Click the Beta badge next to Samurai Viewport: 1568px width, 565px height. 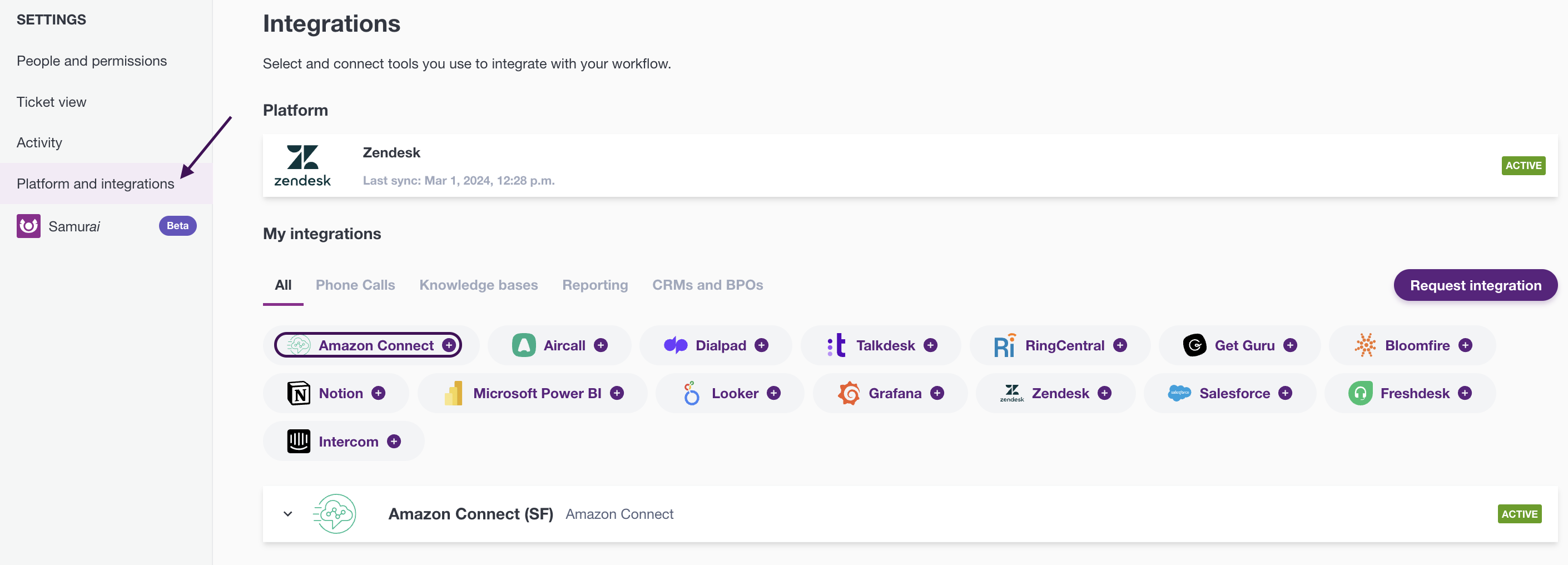[x=178, y=226]
